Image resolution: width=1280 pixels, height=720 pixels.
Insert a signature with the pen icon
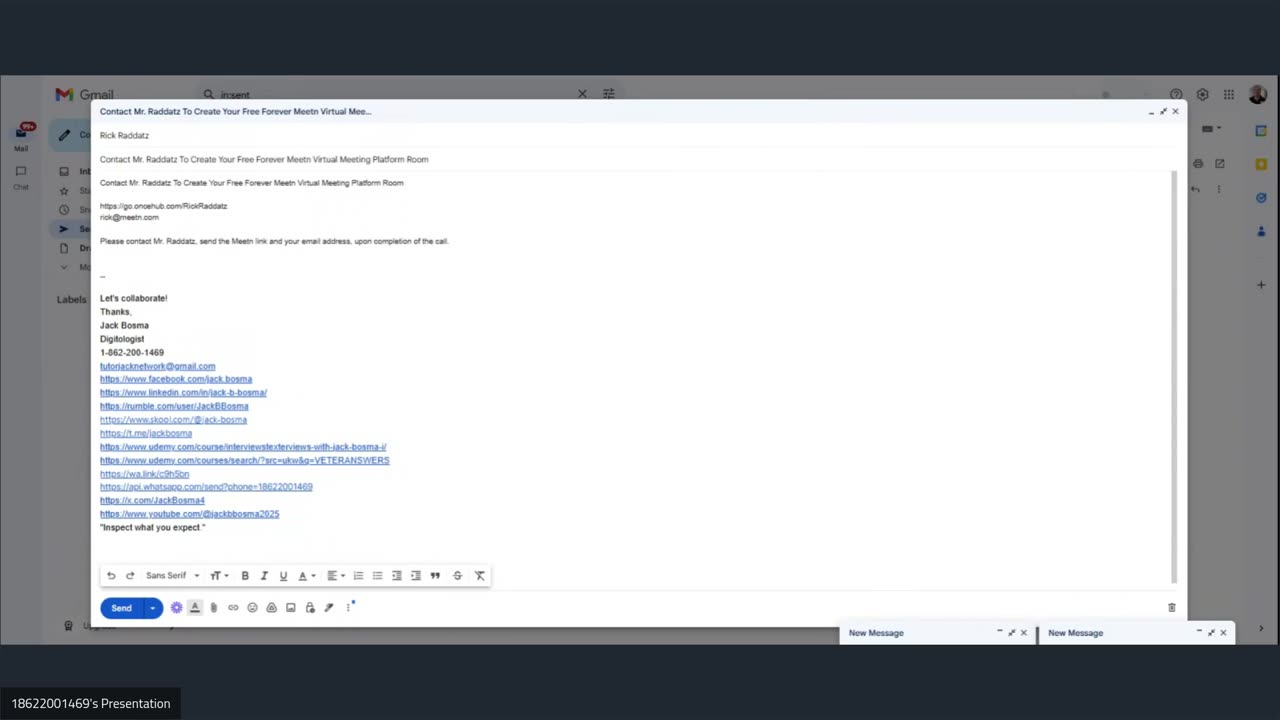329,608
